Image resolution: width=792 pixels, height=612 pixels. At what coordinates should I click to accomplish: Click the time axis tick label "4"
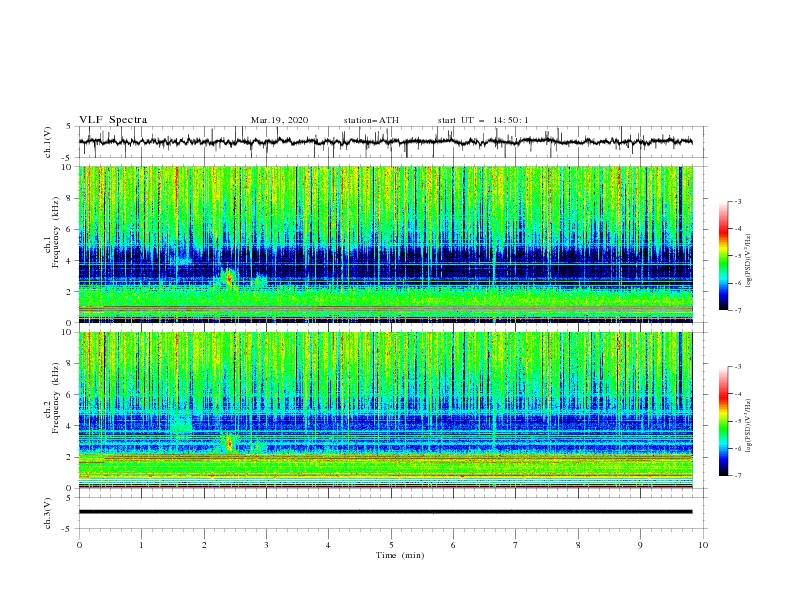click(329, 545)
